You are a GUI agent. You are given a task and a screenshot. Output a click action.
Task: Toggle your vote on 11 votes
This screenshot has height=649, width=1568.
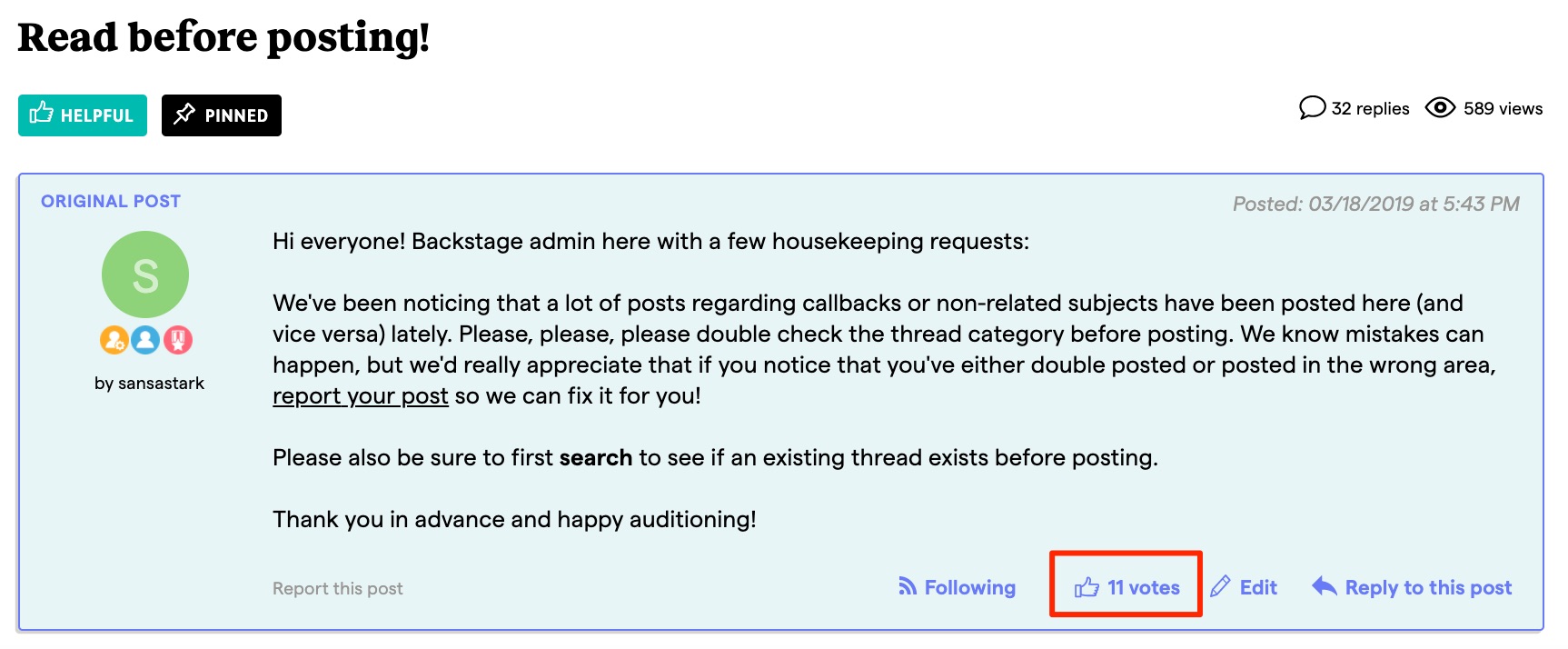pyautogui.click(x=1126, y=587)
